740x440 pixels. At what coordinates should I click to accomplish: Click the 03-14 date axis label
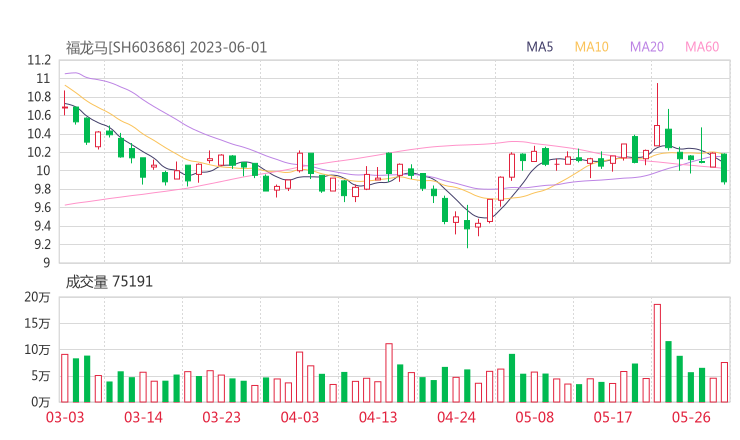coord(143,417)
